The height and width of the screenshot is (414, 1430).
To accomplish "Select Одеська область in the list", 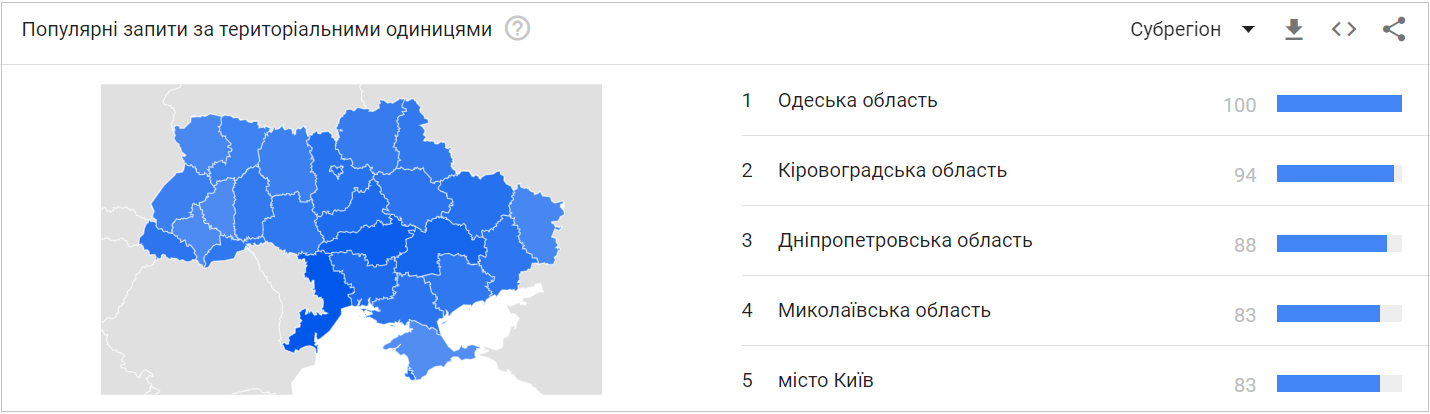I will [858, 100].
